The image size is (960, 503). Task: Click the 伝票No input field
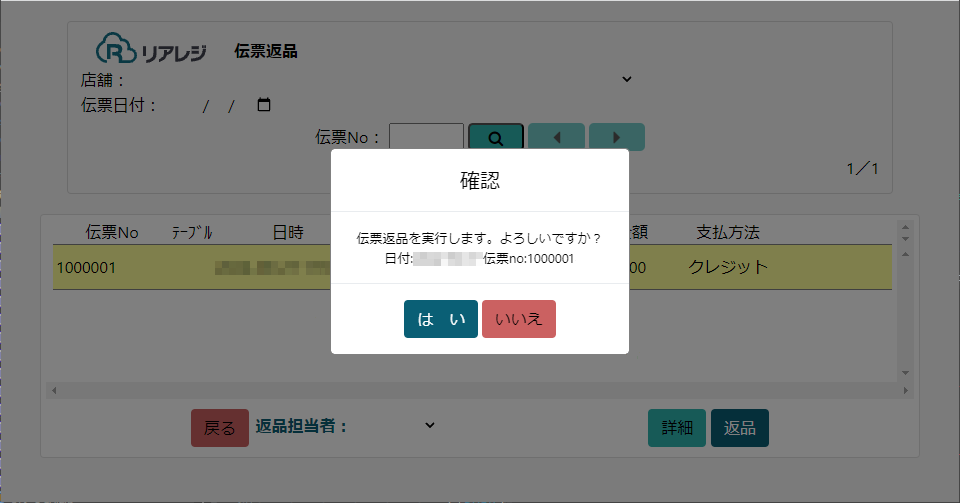tap(426, 138)
